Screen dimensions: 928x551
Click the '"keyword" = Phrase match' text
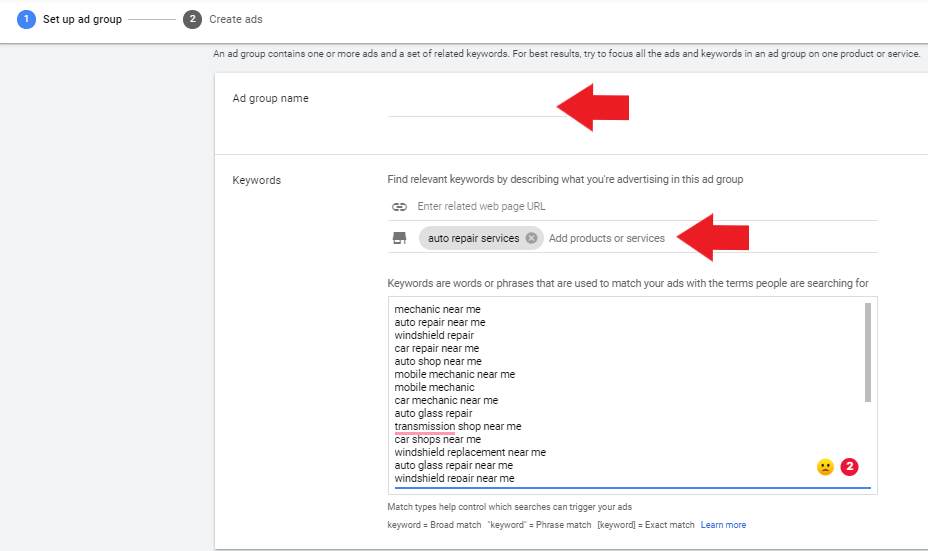539,525
